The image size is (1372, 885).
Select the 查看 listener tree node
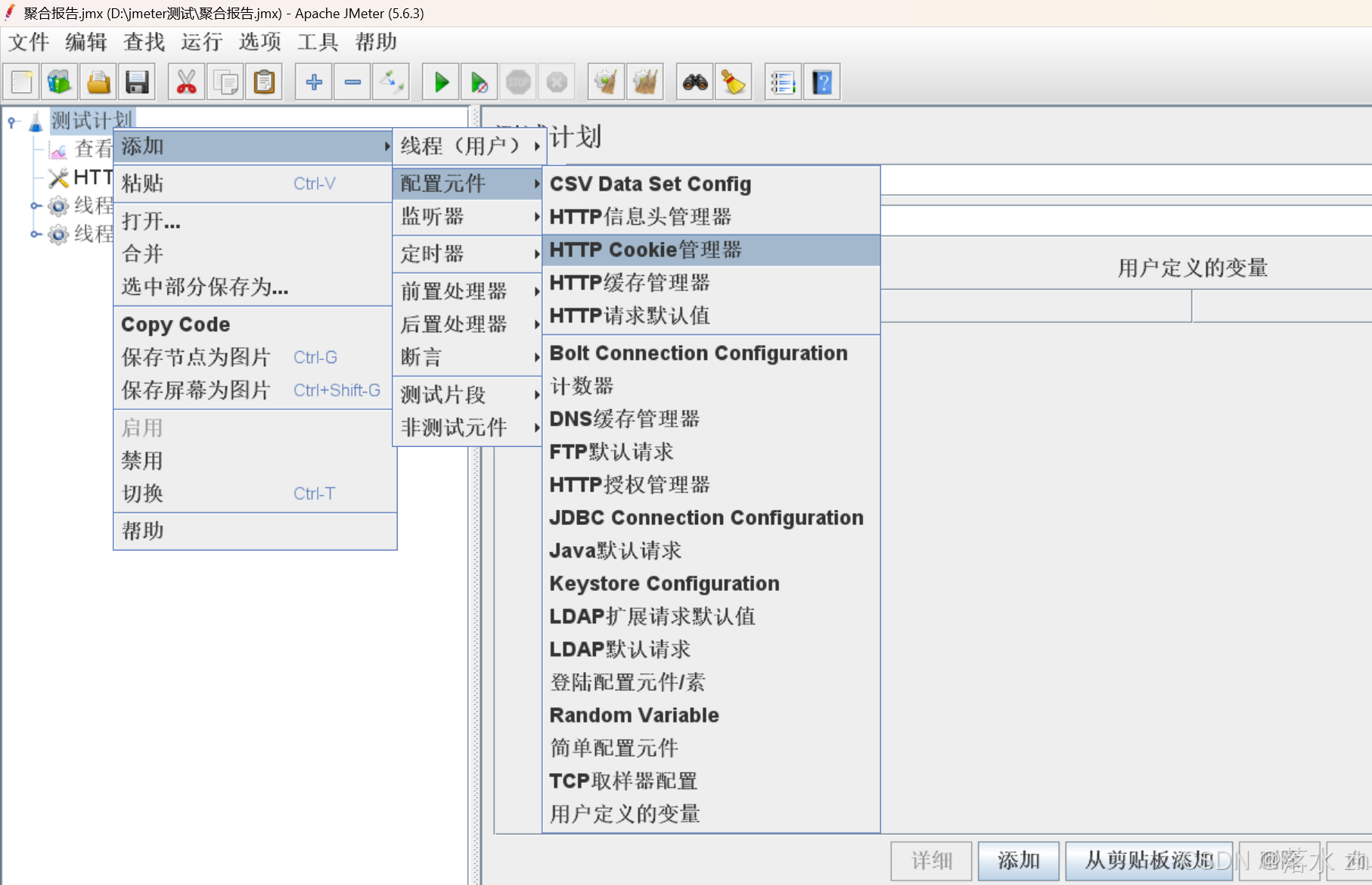coord(81,149)
